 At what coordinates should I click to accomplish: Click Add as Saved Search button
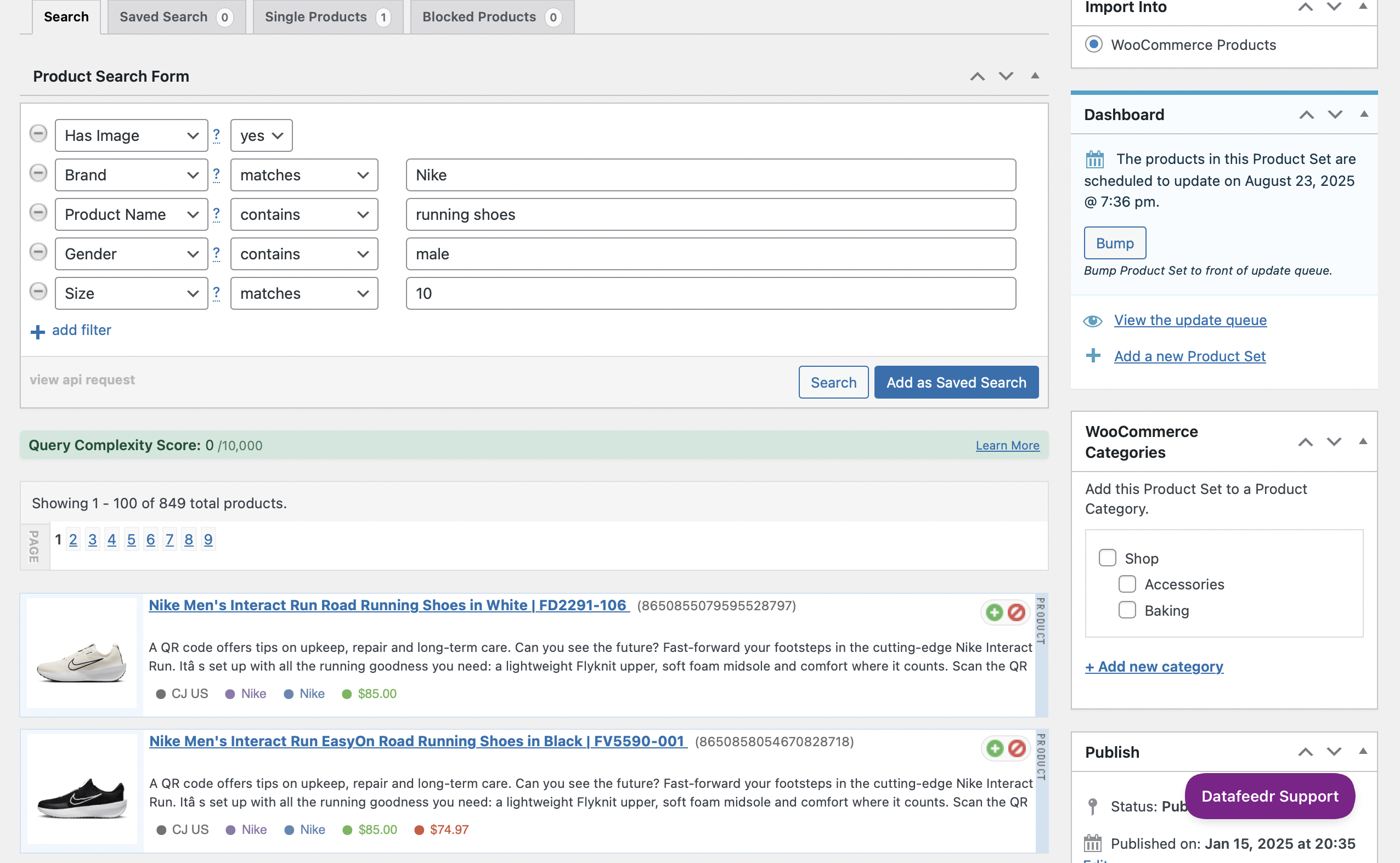[956, 382]
